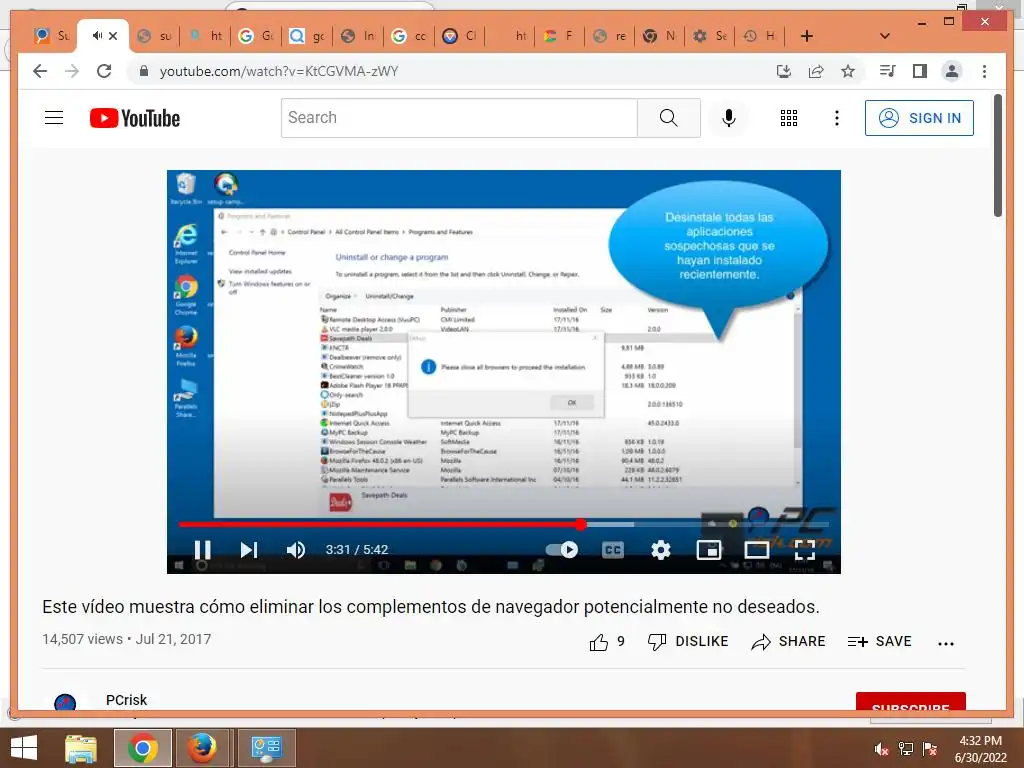Click the install app icon in address bar
The width and height of the screenshot is (1024, 768).
[784, 71]
